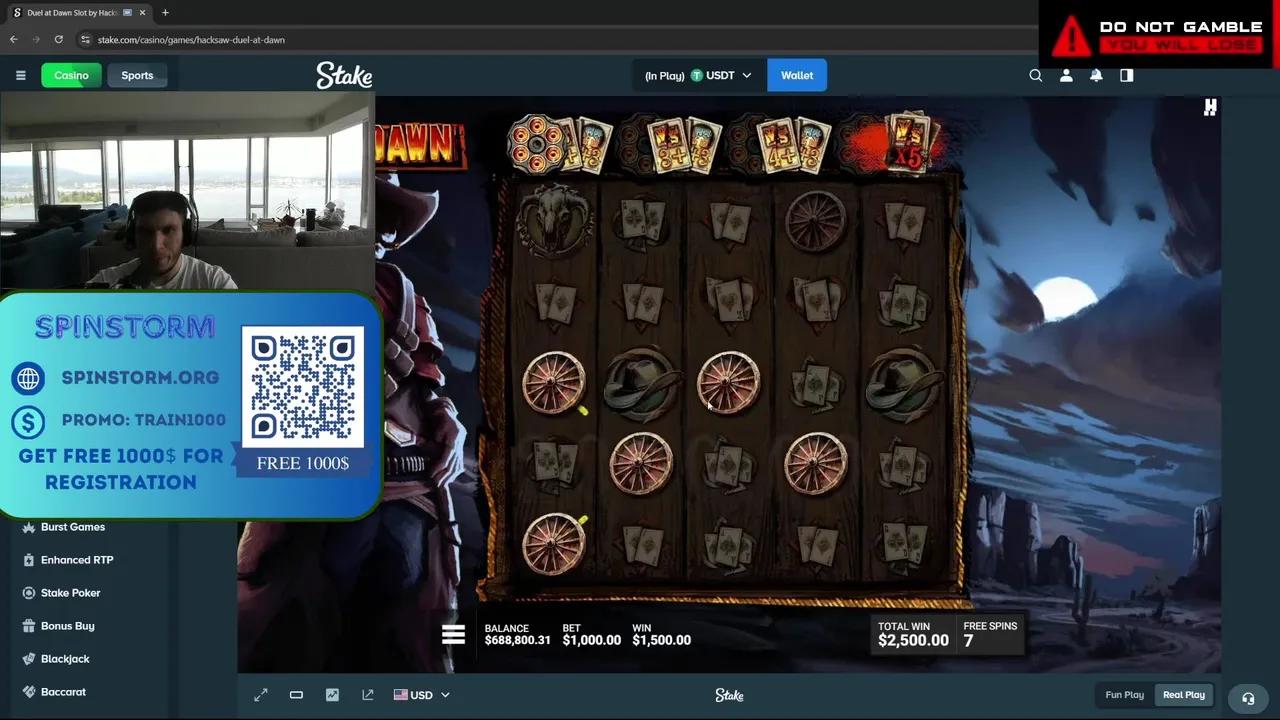This screenshot has width=1280, height=720.
Task: Click the Blackjack sidebar icon
Action: (x=29, y=659)
